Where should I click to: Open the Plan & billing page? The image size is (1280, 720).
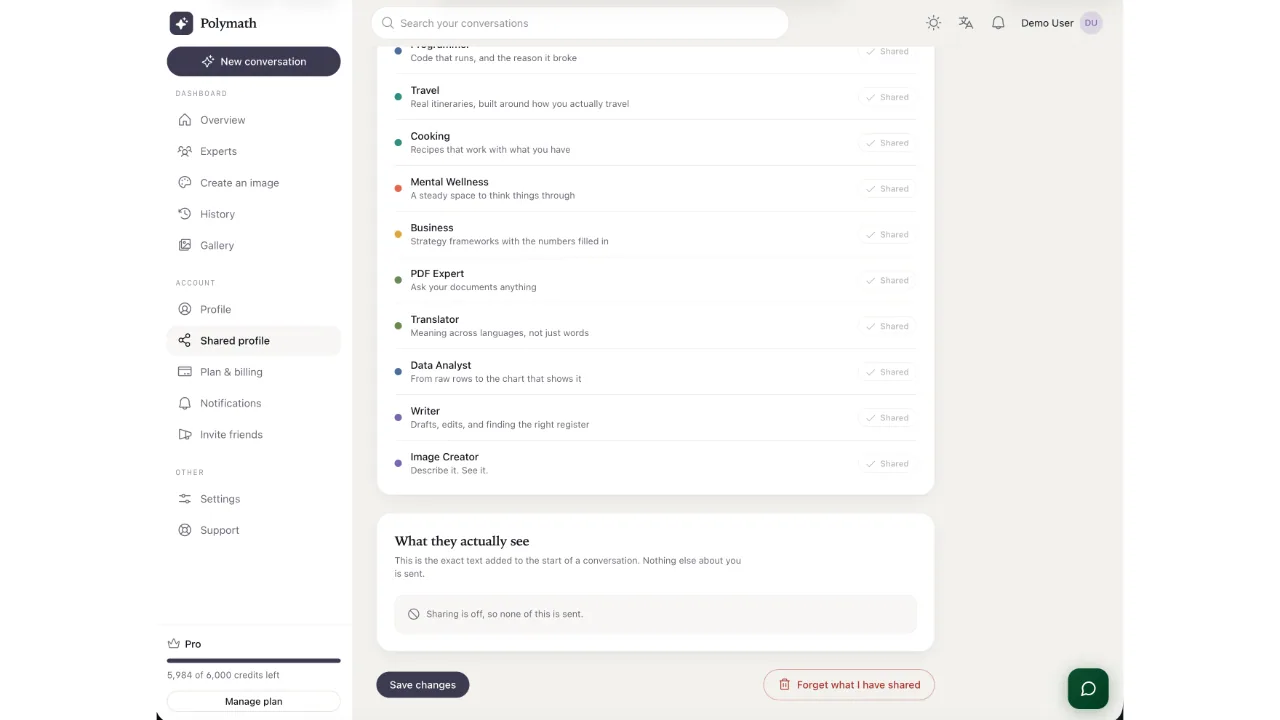coord(254,372)
